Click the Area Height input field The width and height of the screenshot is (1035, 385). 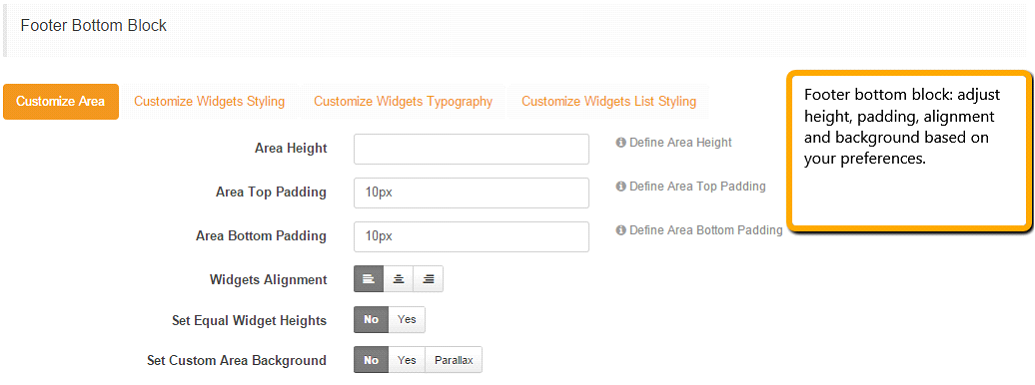[471, 149]
